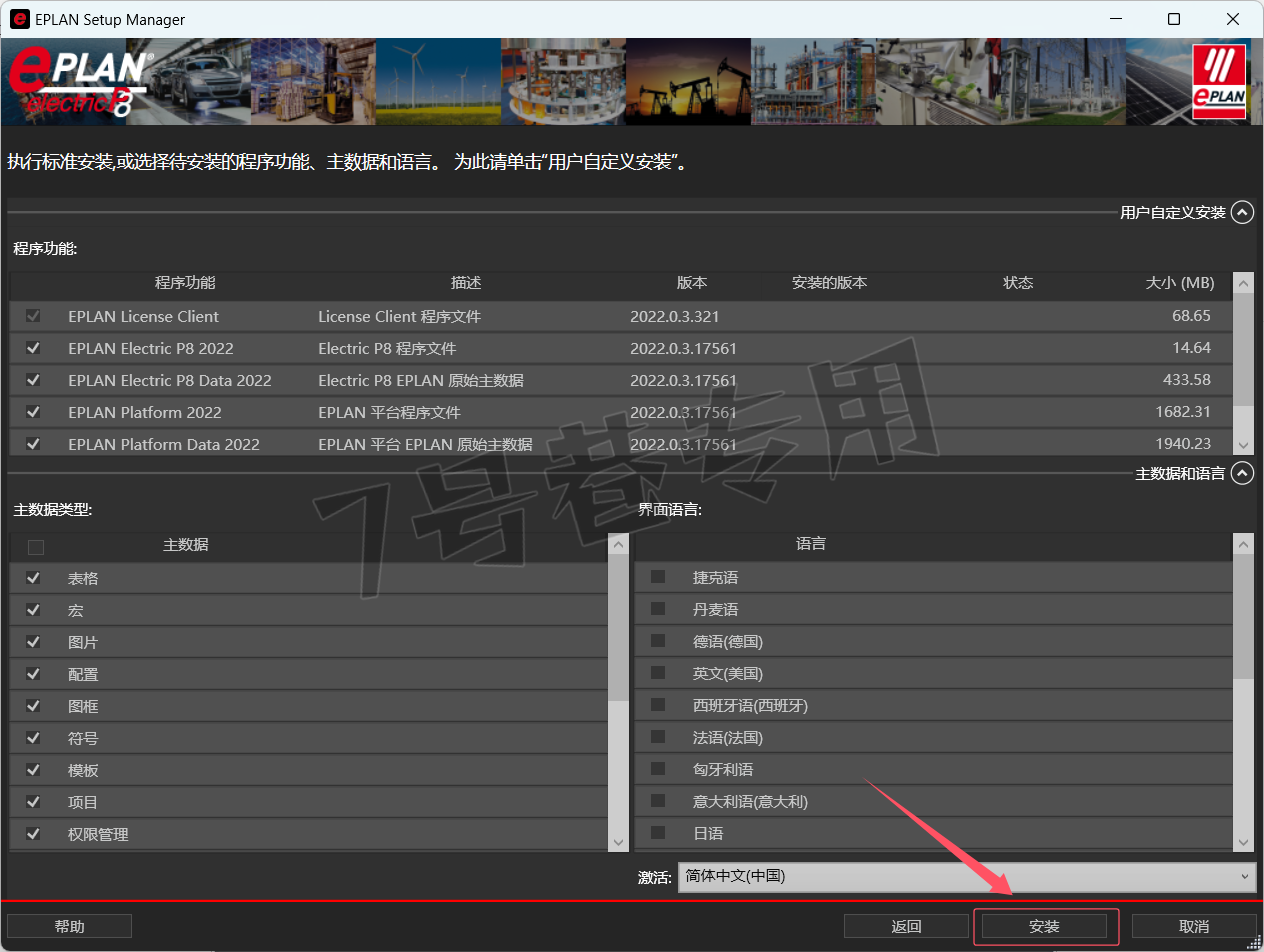Uncheck EPLAN Platform 2022 checkbox
1264x952 pixels.
coord(33,412)
